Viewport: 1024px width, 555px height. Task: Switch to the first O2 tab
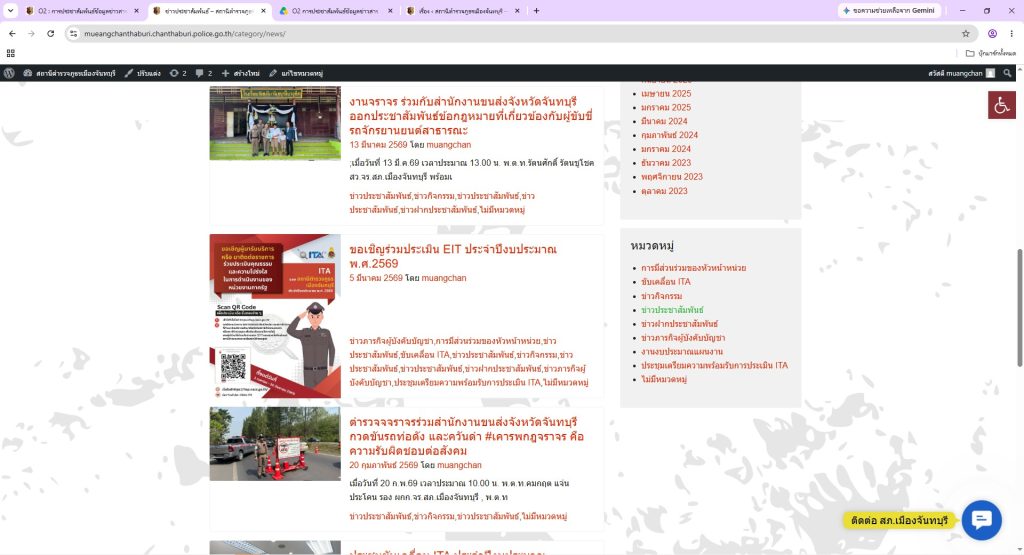point(82,10)
